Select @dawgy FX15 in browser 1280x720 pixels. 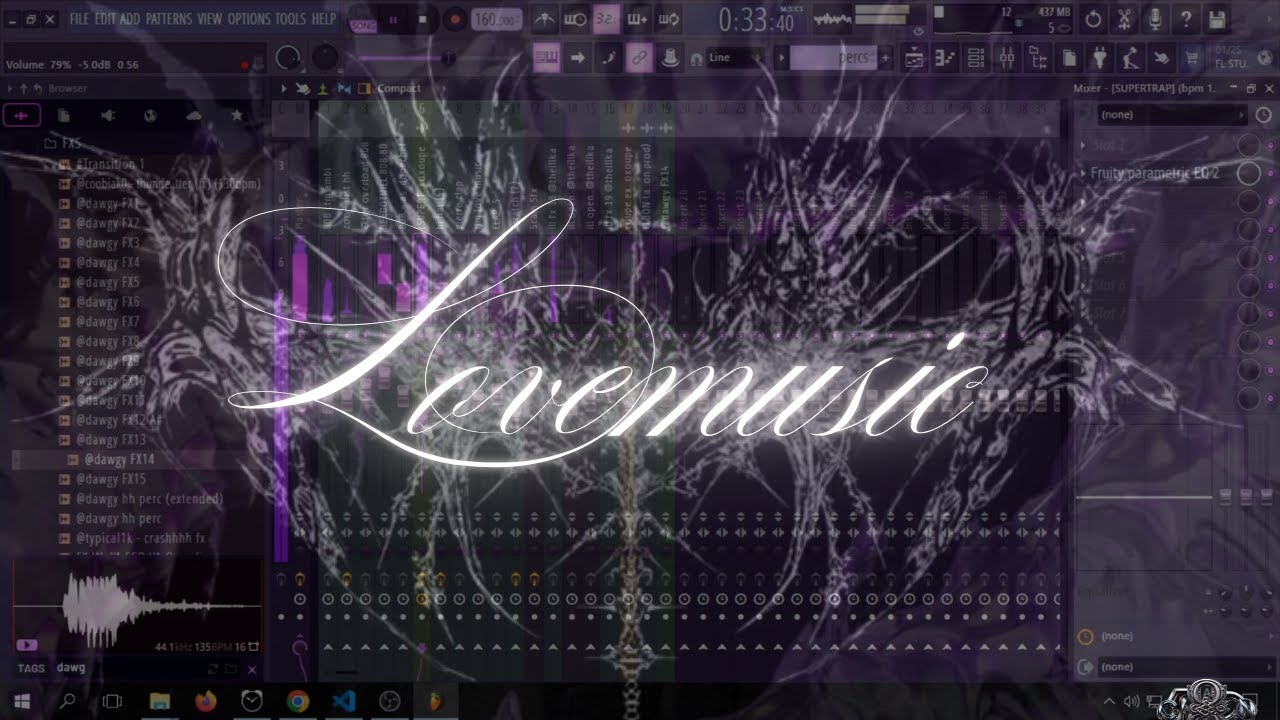click(111, 479)
